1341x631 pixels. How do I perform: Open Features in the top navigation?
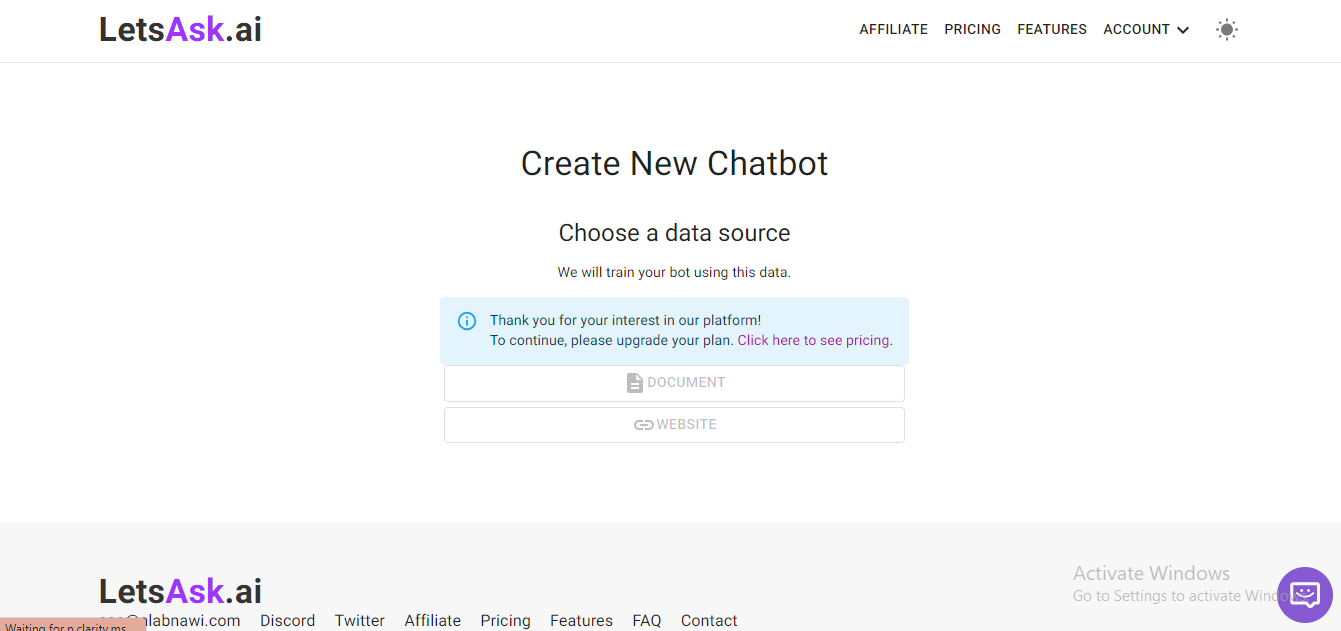pyautogui.click(x=1052, y=30)
